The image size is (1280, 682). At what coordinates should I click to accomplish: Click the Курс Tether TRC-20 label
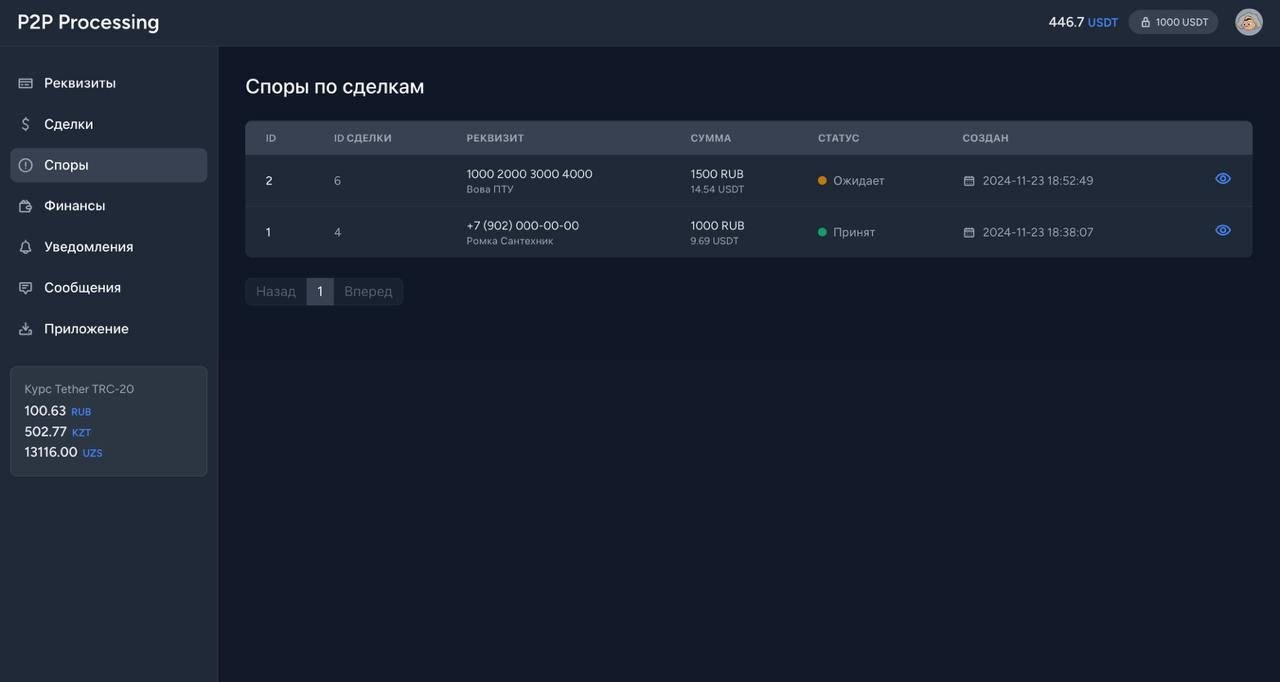click(79, 389)
